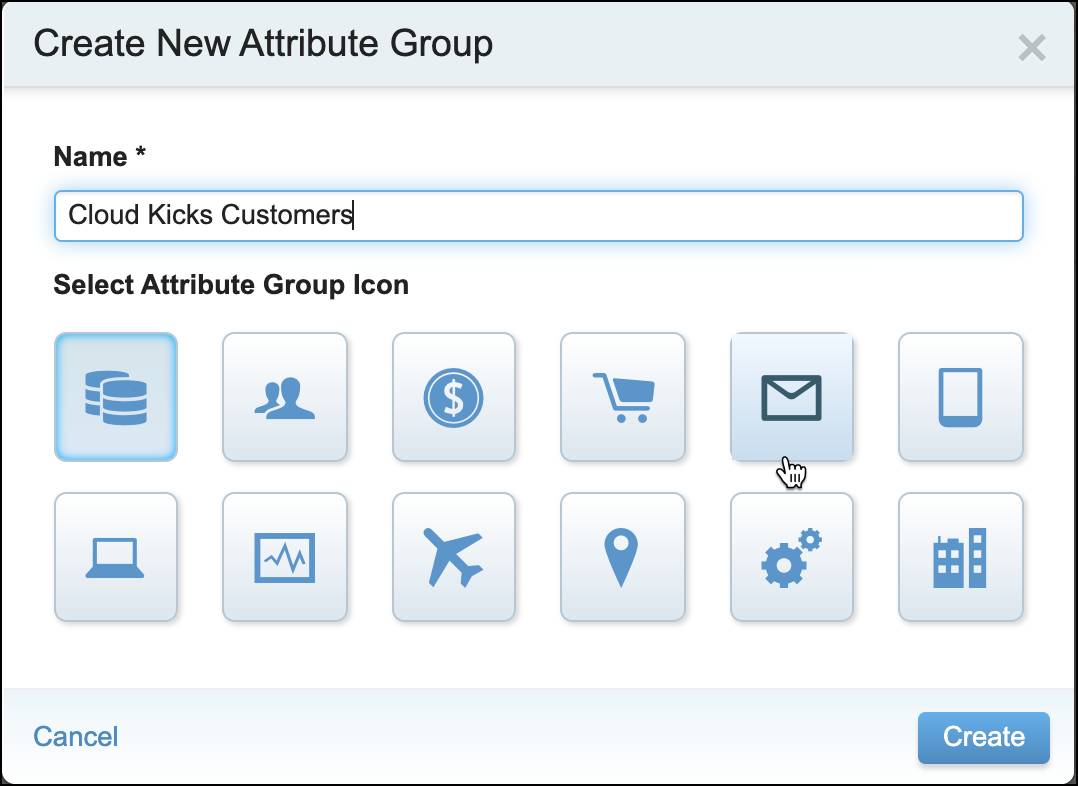Pick the dollar sign coin icon
Screen dimensions: 1078x786
tap(454, 397)
